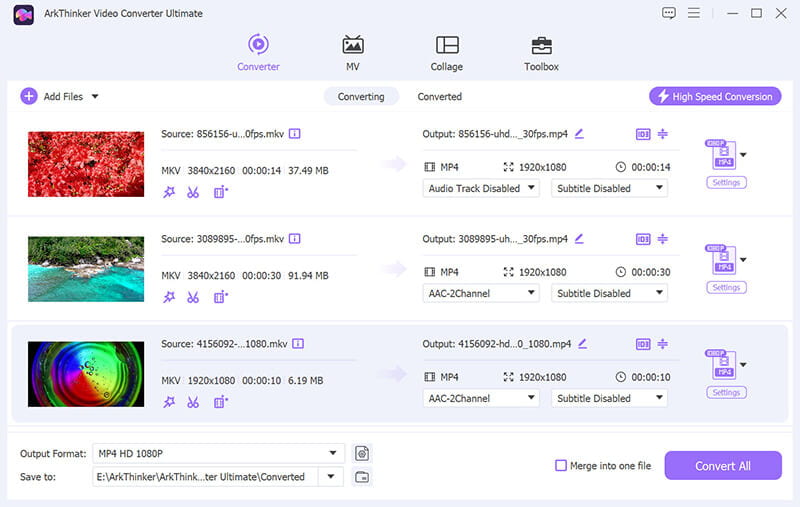Screen dimensions: 800x507
Task: Open Subtitle Disabled dropdown for 4156092 video
Action: click(609, 398)
